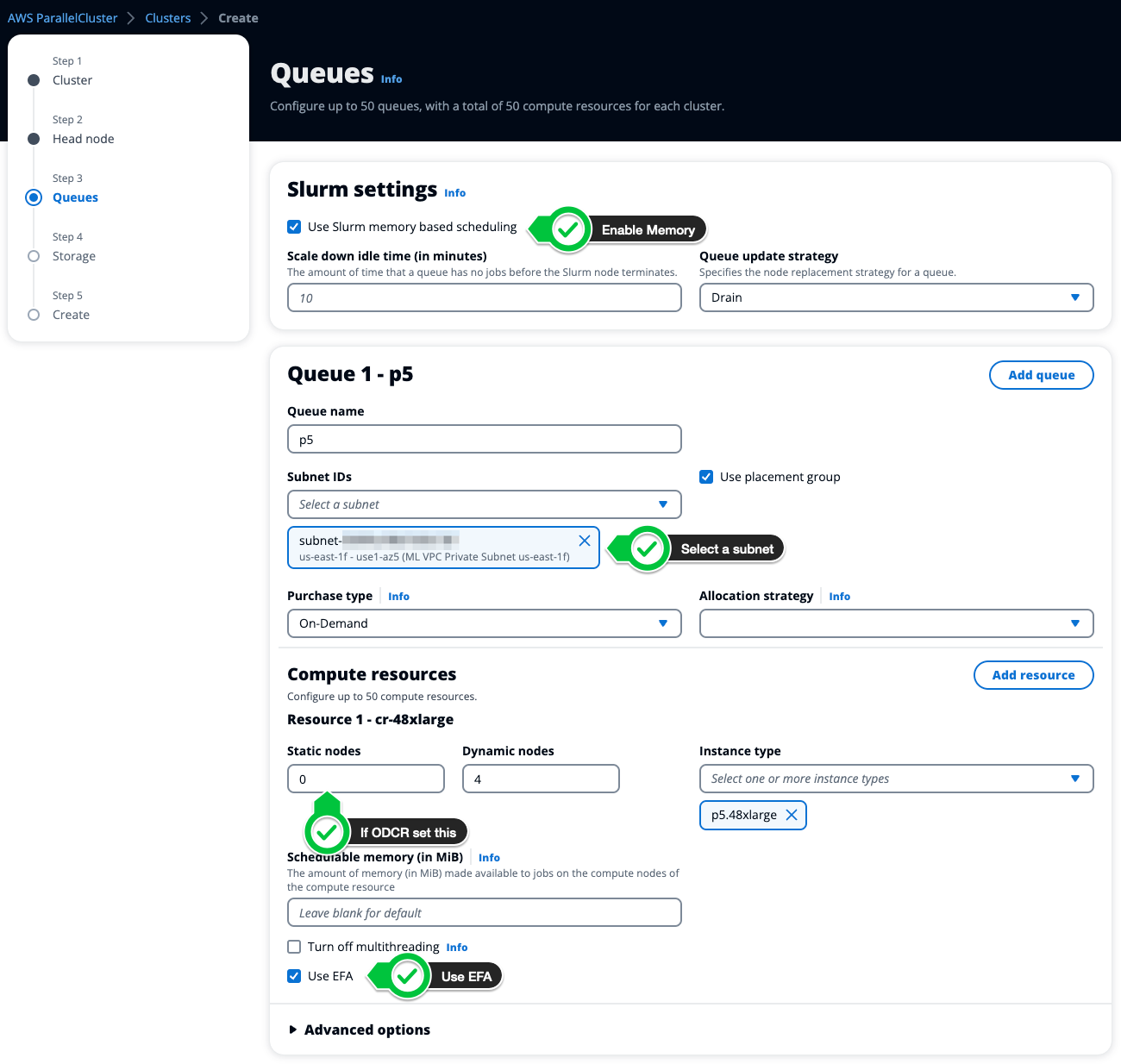Image resolution: width=1121 pixels, height=1064 pixels.
Task: Open the Info link beside Allocation strategy
Action: pos(839,597)
